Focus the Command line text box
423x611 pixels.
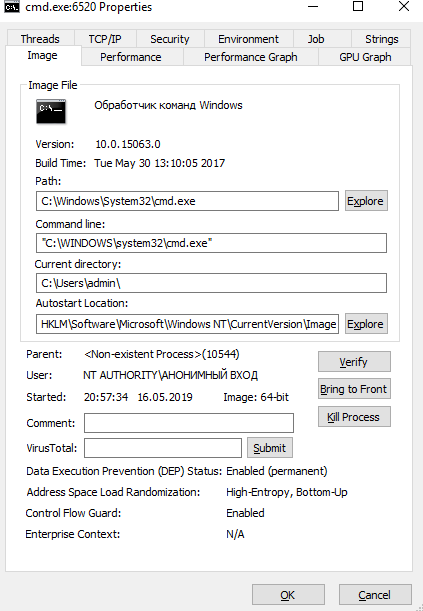(x=212, y=243)
